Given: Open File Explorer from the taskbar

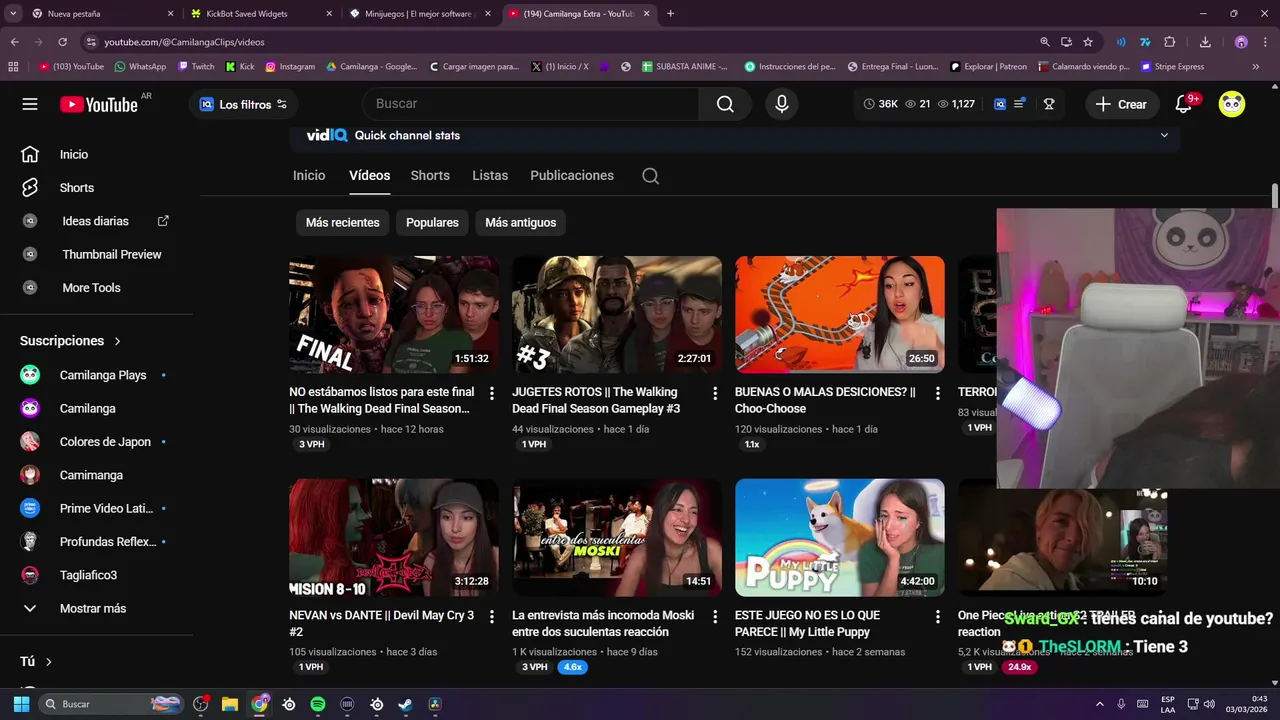Looking at the screenshot, I should (x=230, y=704).
